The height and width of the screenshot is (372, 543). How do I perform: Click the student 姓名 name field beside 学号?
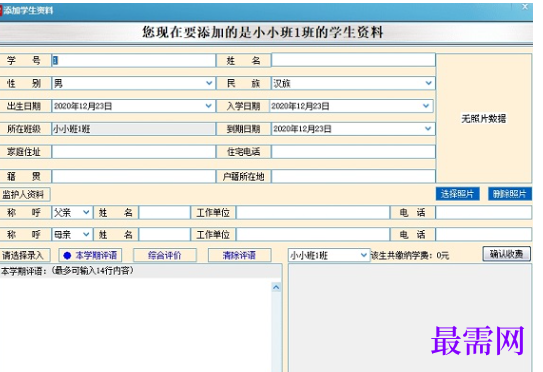coord(353,60)
